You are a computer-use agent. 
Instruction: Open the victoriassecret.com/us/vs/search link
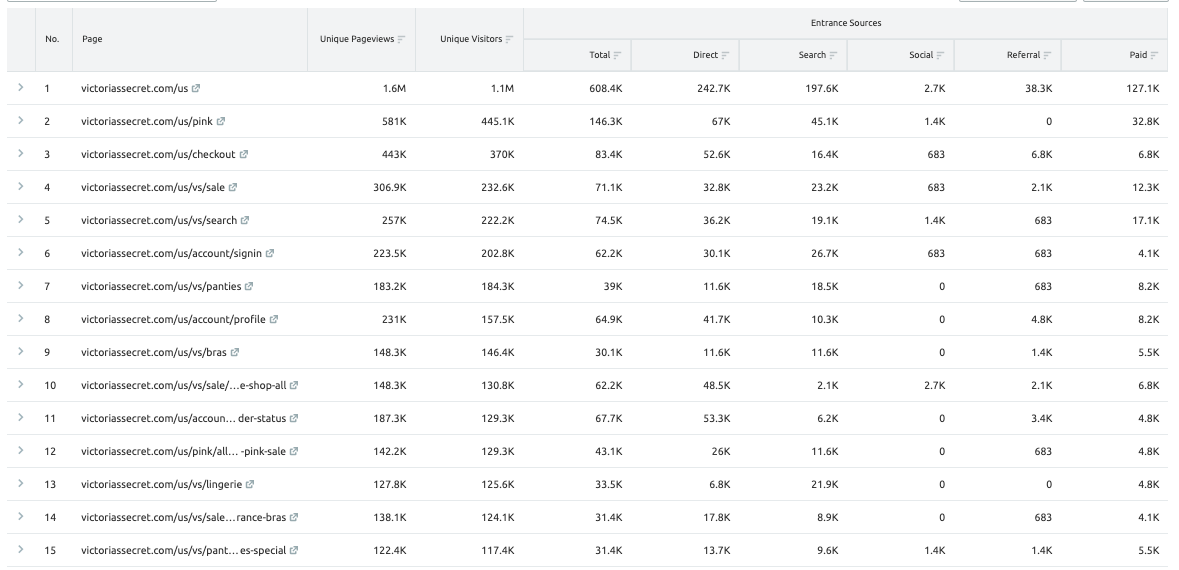pyautogui.click(x=159, y=220)
